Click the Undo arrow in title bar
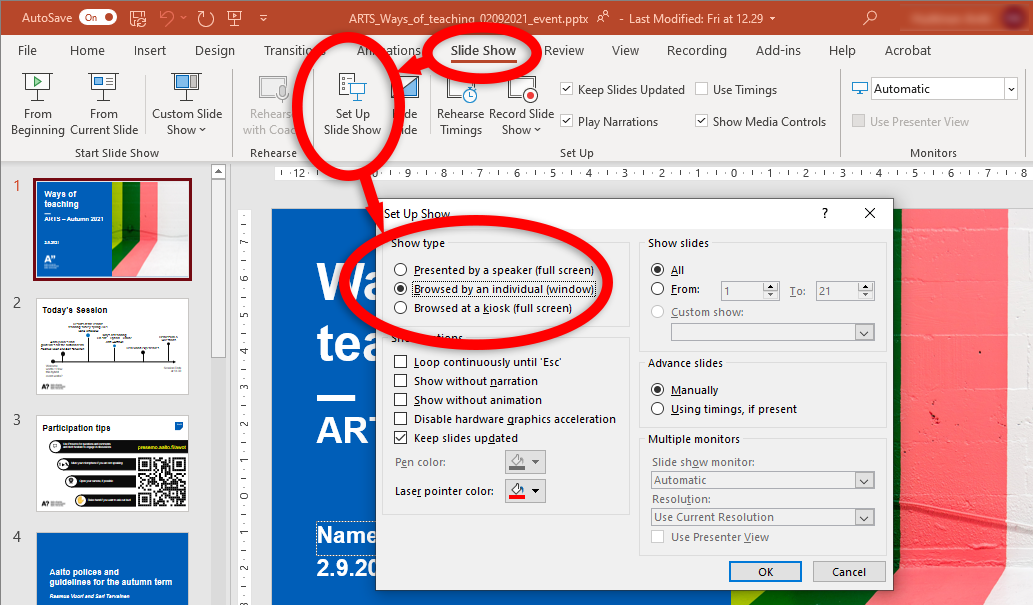Image resolution: width=1033 pixels, height=605 pixels. [167, 18]
